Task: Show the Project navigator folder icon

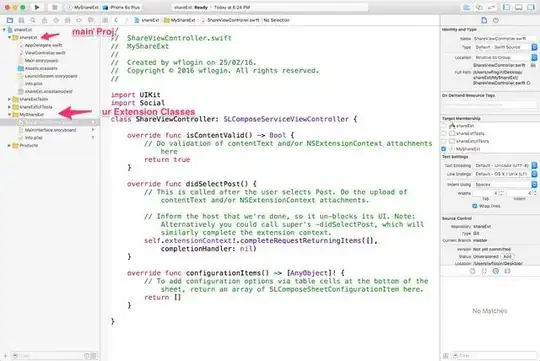Action: [10, 20]
